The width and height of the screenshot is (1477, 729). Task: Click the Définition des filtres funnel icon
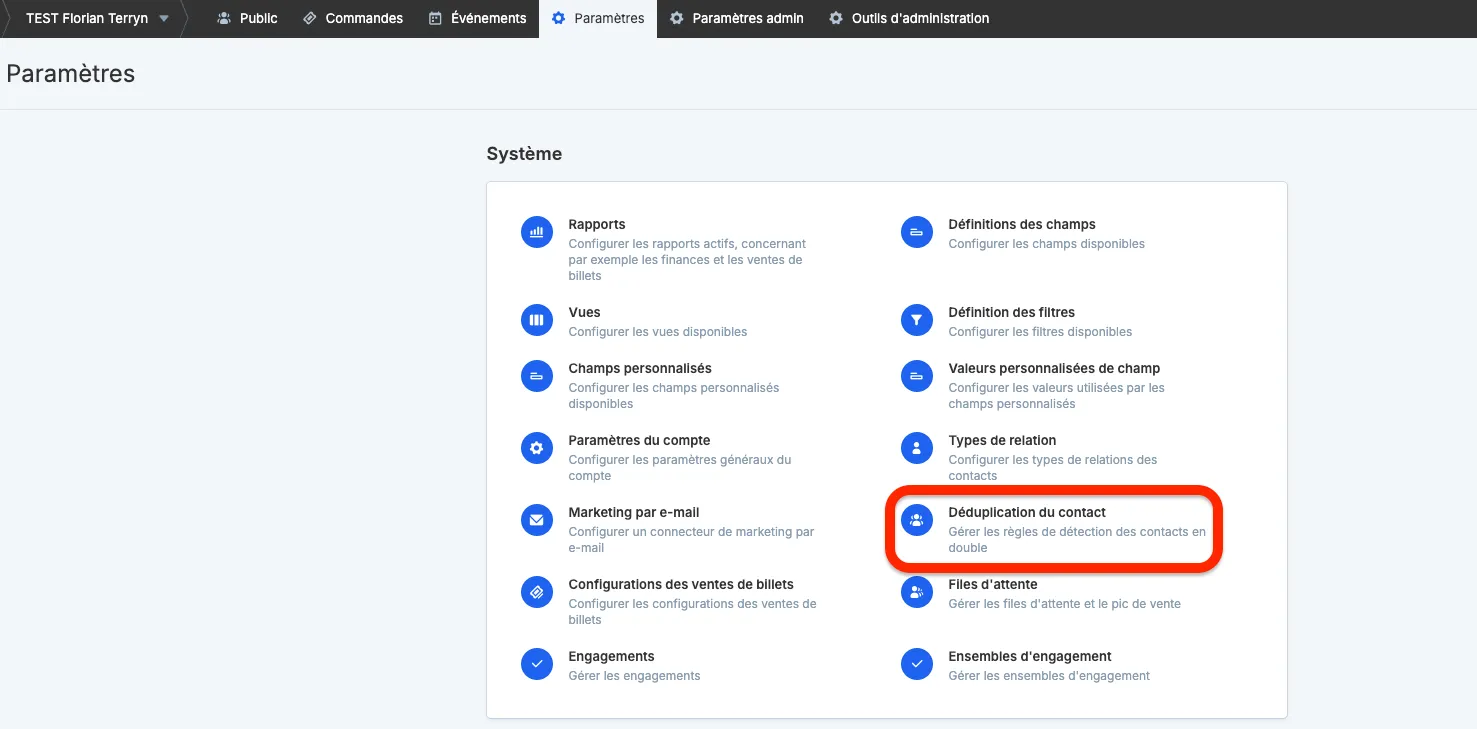[x=917, y=320]
